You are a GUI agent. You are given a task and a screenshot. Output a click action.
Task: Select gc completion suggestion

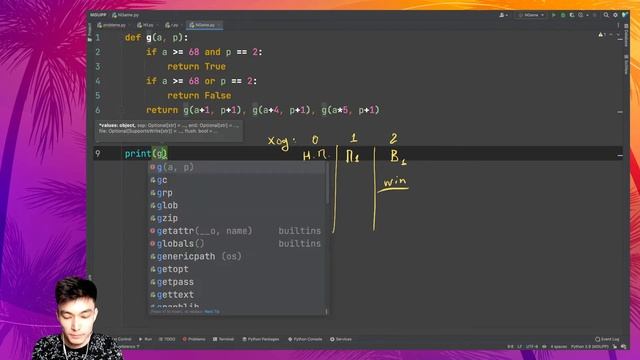coord(237,180)
